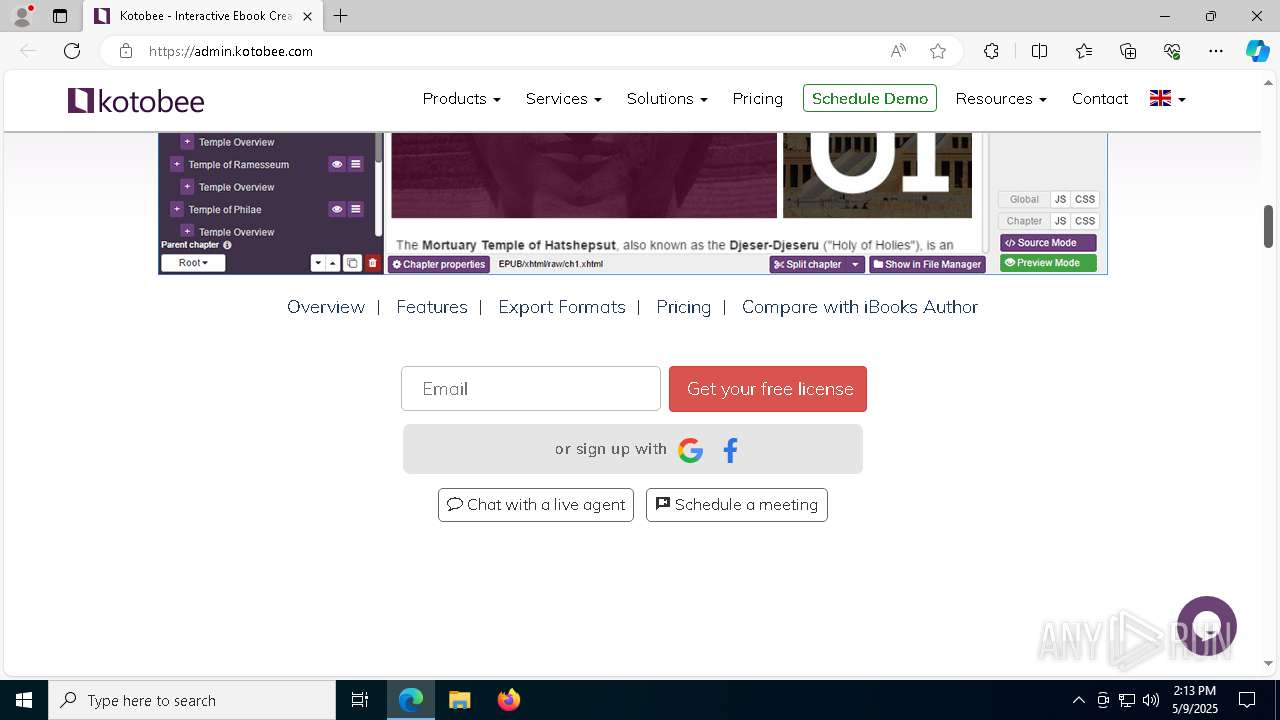The image size is (1280, 720).
Task: Open the Favorites list icon
Action: click(x=1084, y=51)
